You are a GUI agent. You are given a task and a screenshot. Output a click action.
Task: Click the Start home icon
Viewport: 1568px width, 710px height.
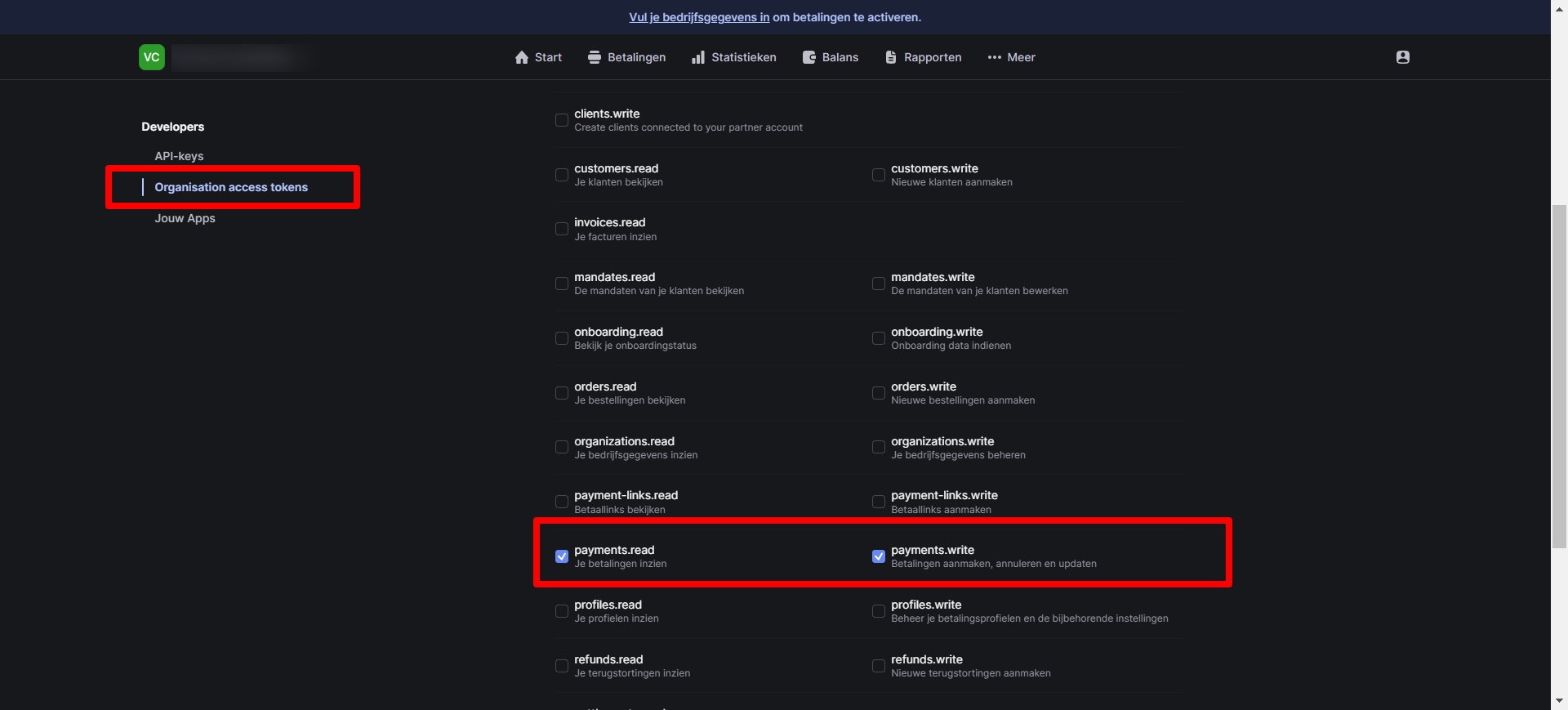[x=522, y=57]
